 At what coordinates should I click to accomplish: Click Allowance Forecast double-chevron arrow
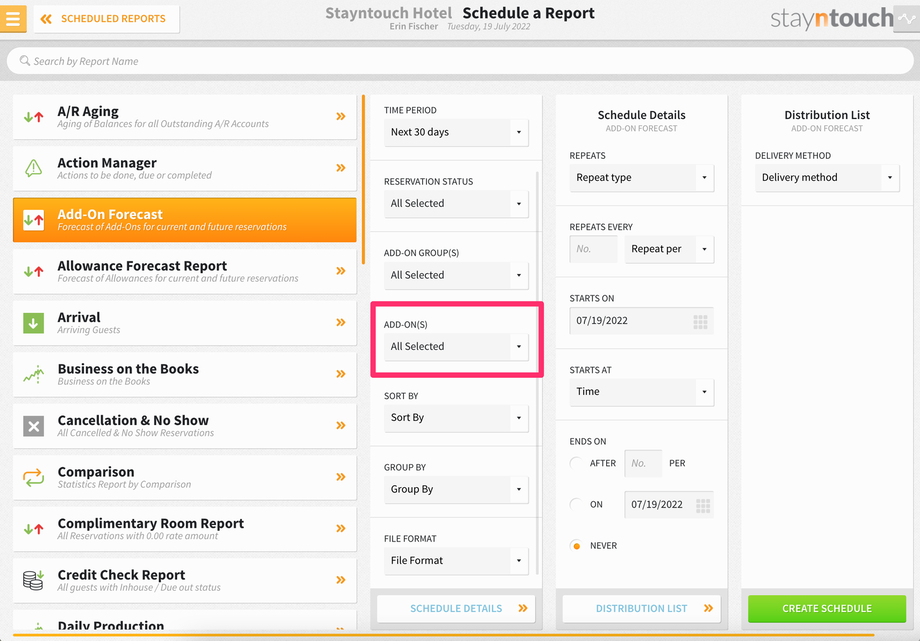click(341, 271)
